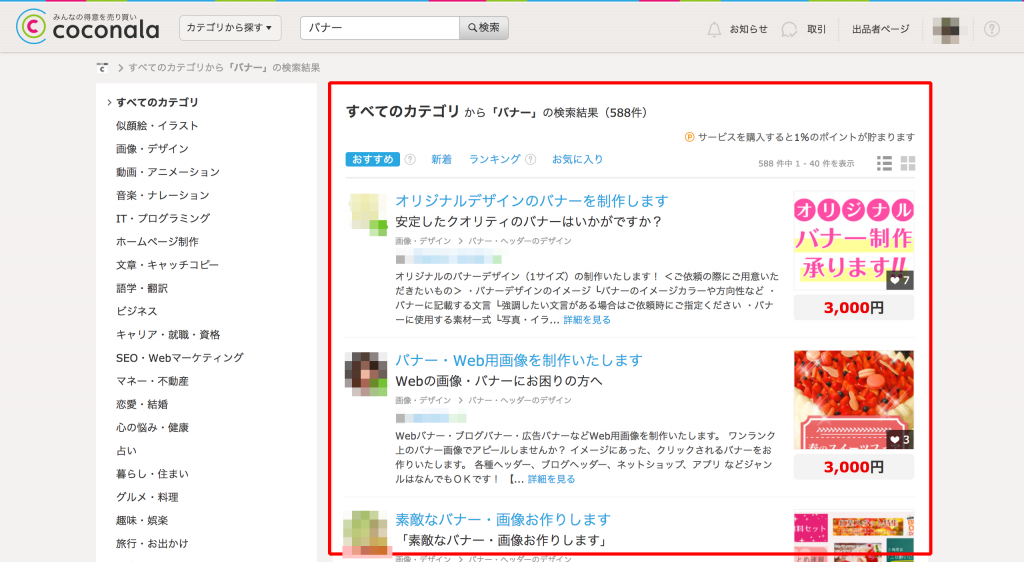This screenshot has width=1024, height=562.
Task: Choose 恋愛・結婚 category
Action: pos(142,405)
